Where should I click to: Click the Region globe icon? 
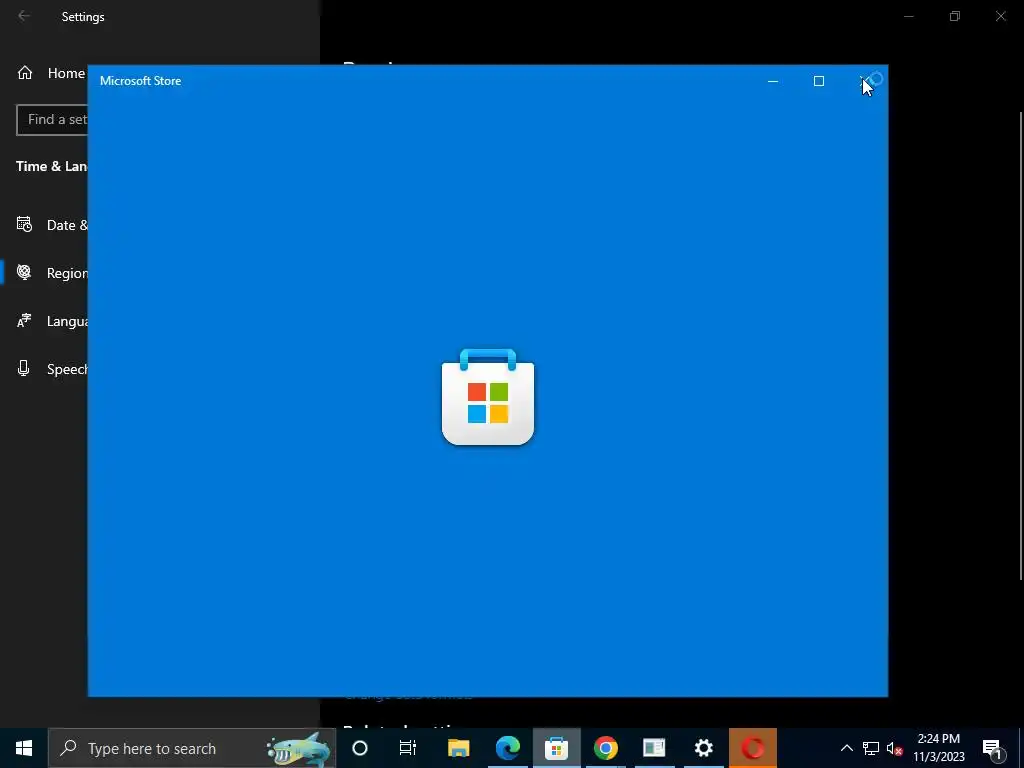(24, 272)
